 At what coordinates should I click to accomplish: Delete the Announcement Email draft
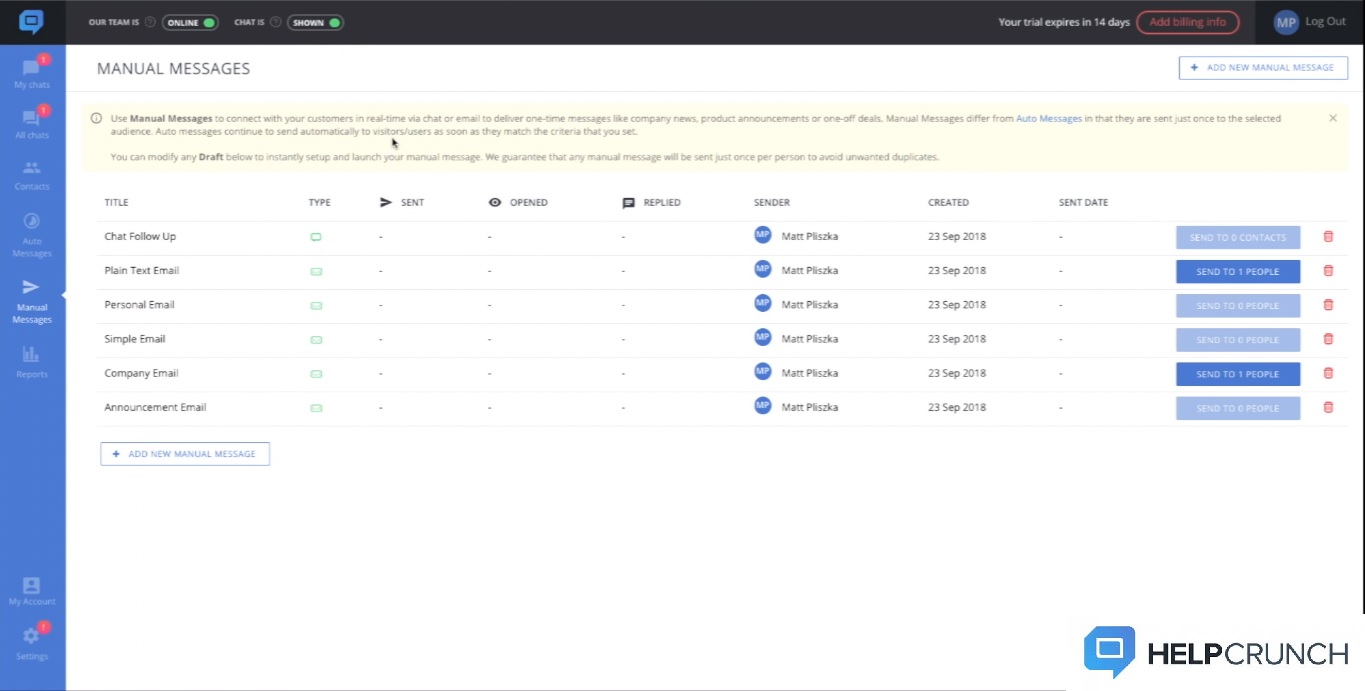point(1328,407)
